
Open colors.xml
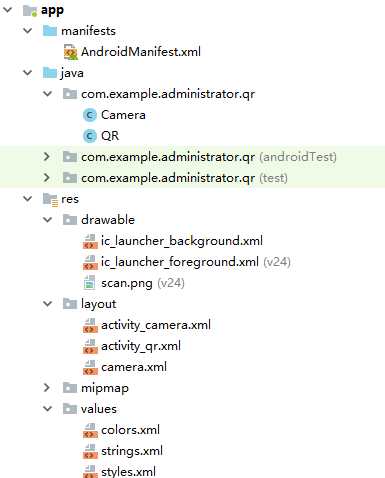(130, 430)
